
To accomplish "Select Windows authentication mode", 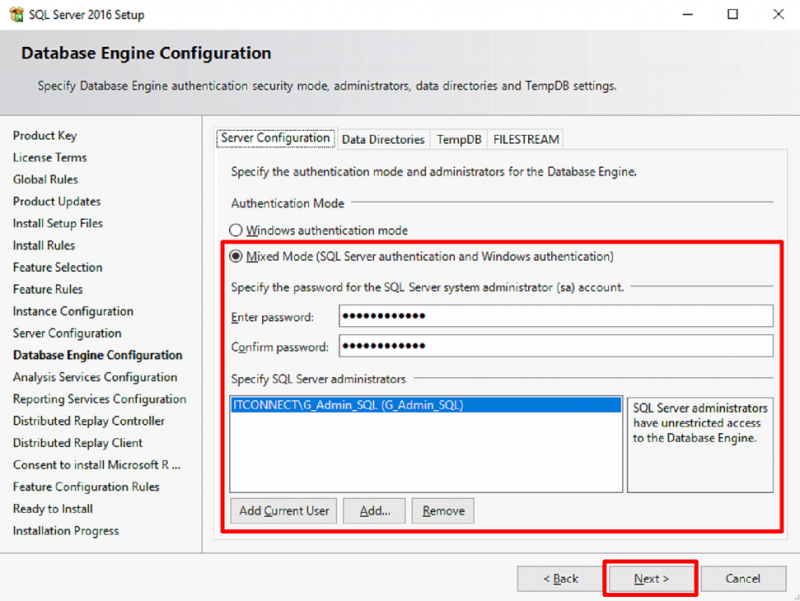I will [234, 230].
